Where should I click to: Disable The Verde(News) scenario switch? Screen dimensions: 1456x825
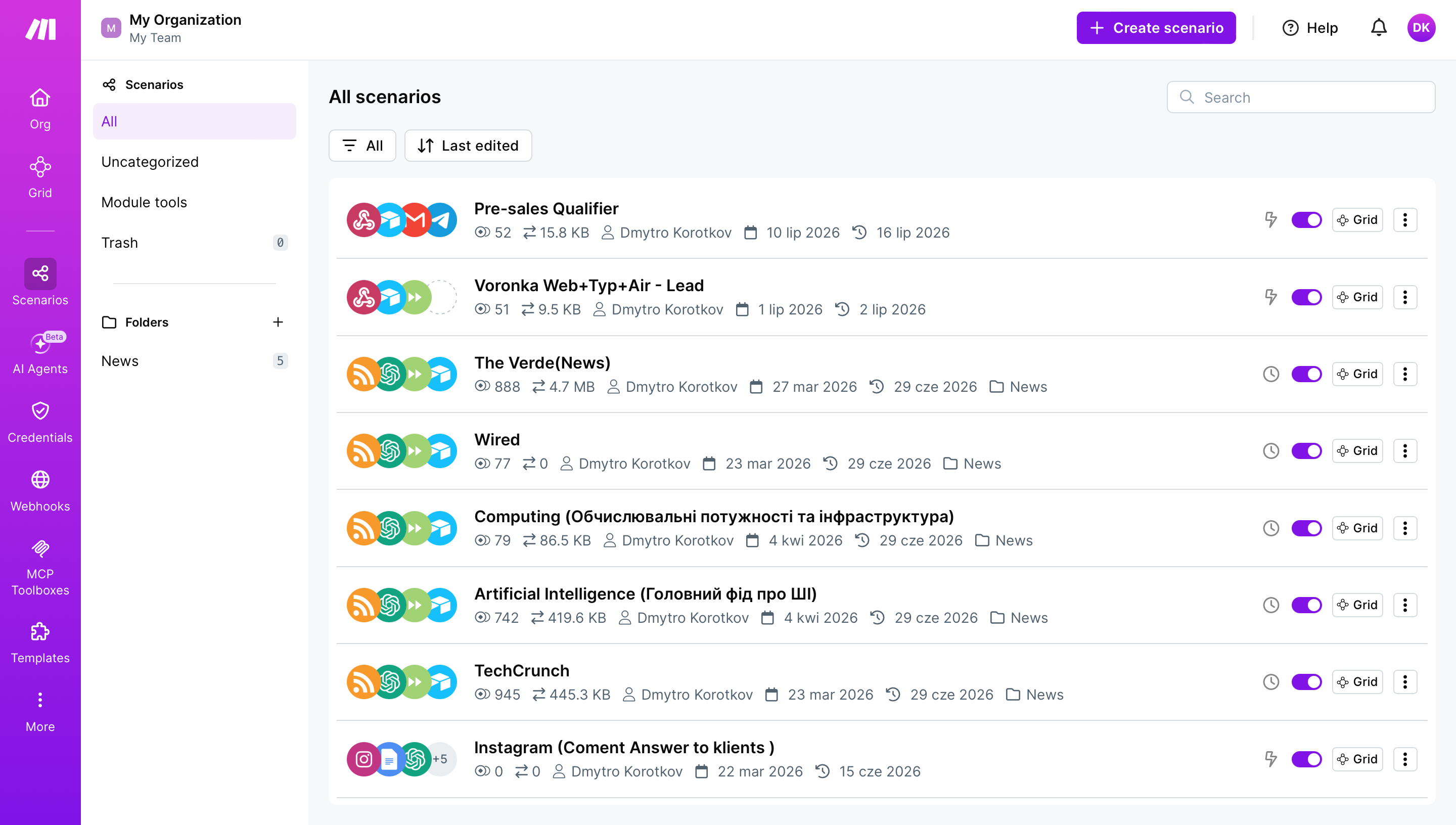coord(1306,374)
